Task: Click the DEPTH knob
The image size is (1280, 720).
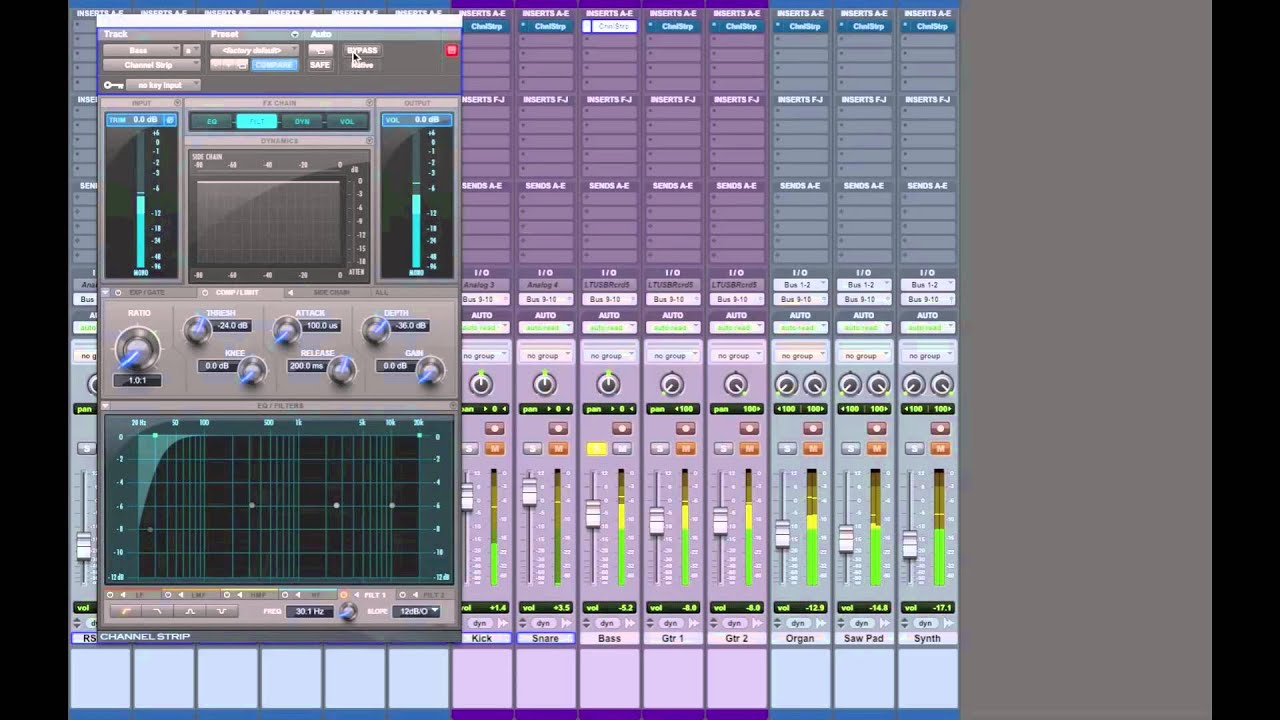Action: (376, 331)
